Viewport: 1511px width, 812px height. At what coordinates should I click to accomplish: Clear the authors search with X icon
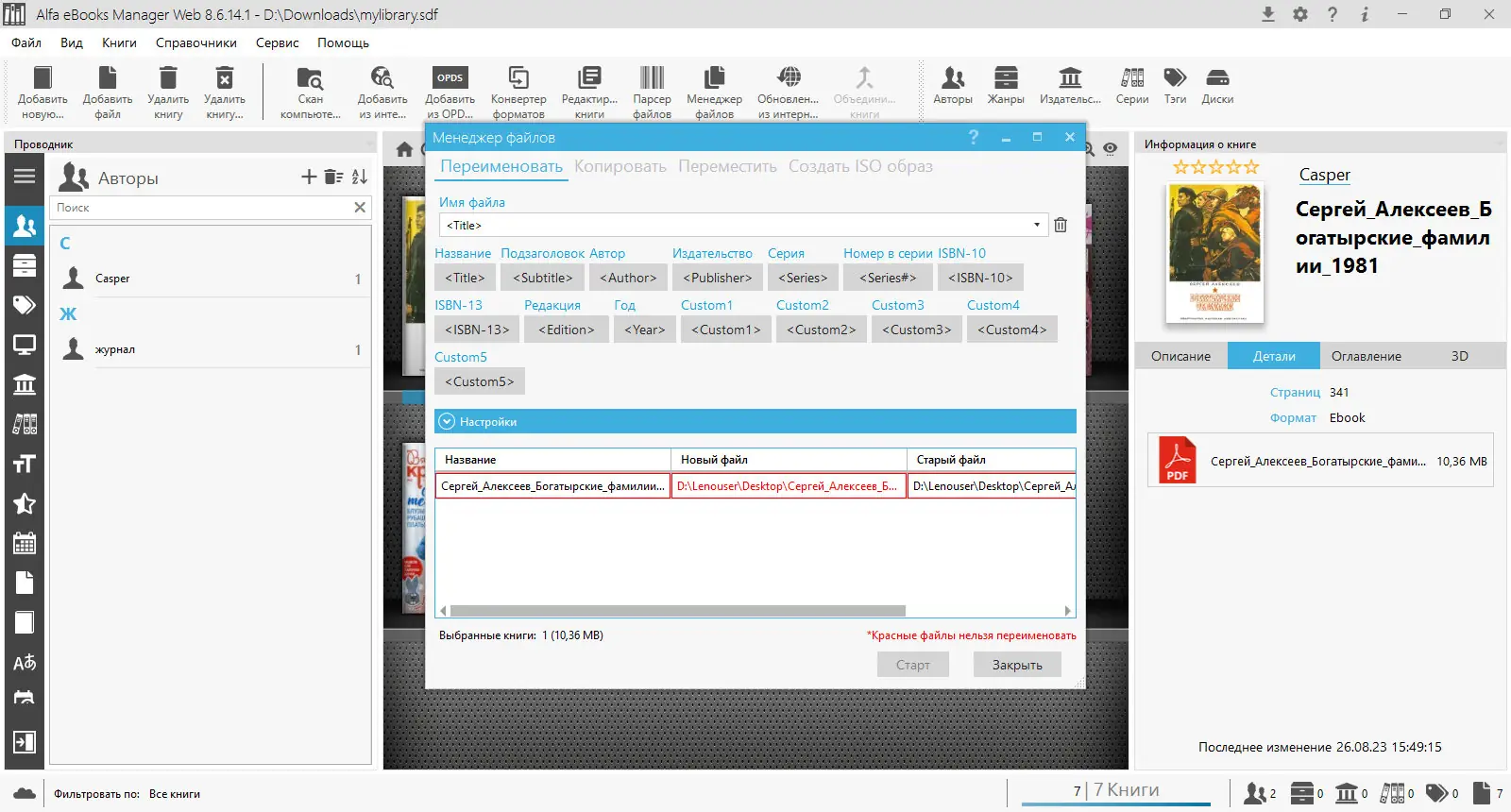point(360,208)
